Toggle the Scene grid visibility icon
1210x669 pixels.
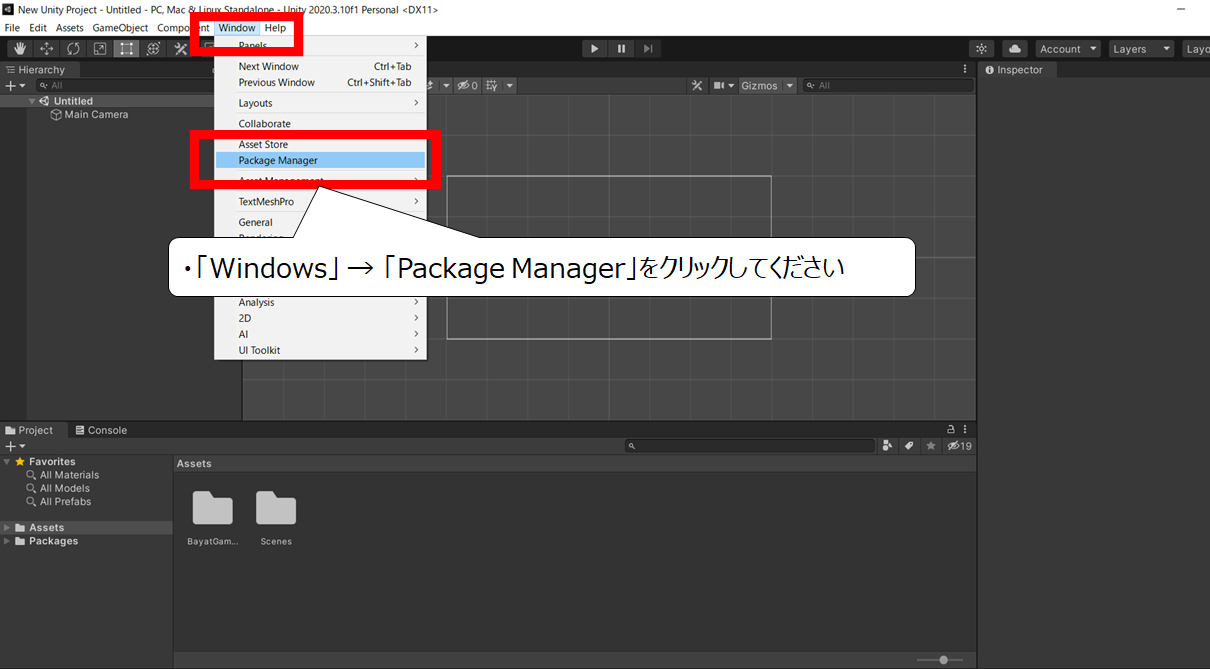coord(492,86)
